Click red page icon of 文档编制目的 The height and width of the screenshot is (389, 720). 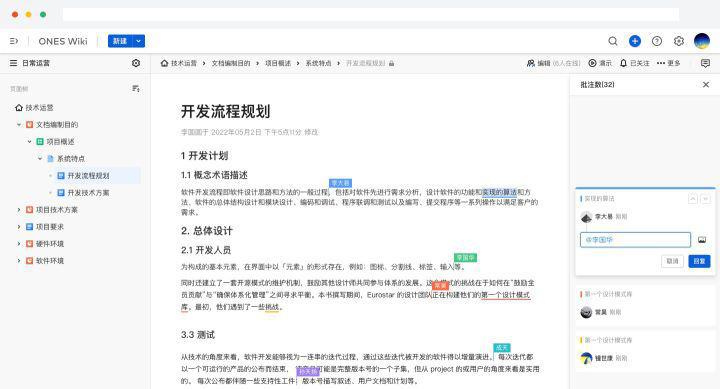pyautogui.click(x=29, y=124)
